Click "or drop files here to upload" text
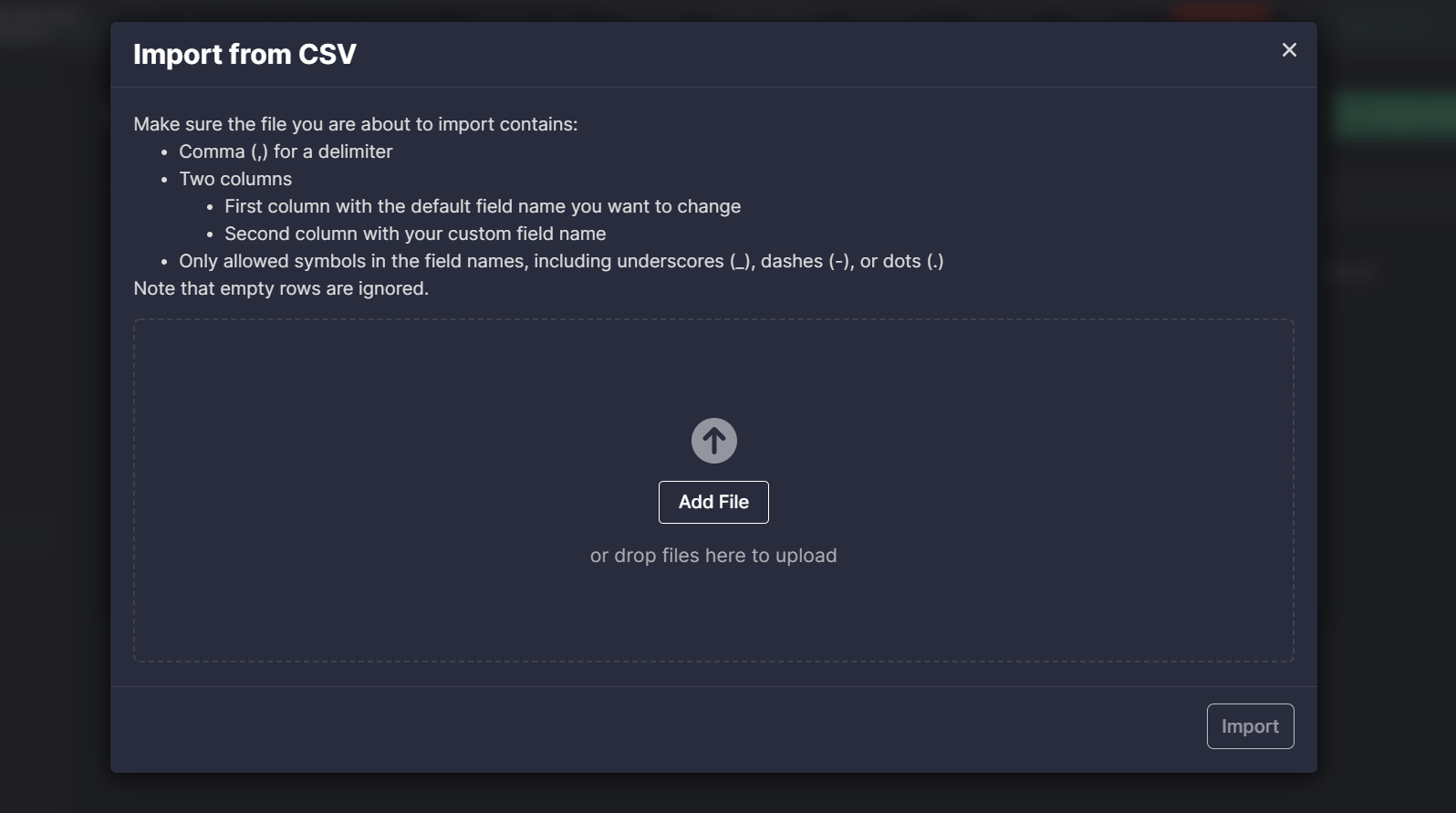The image size is (1456, 813). point(713,556)
